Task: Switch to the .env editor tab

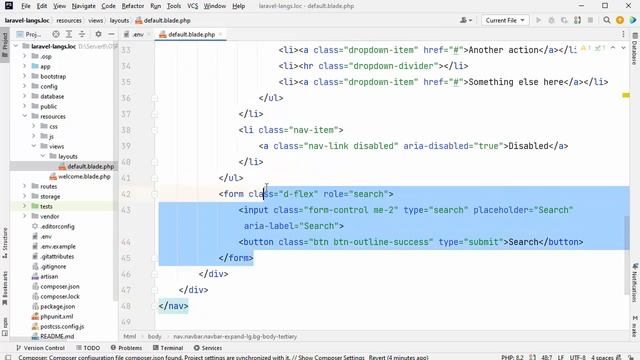Action: tap(138, 34)
